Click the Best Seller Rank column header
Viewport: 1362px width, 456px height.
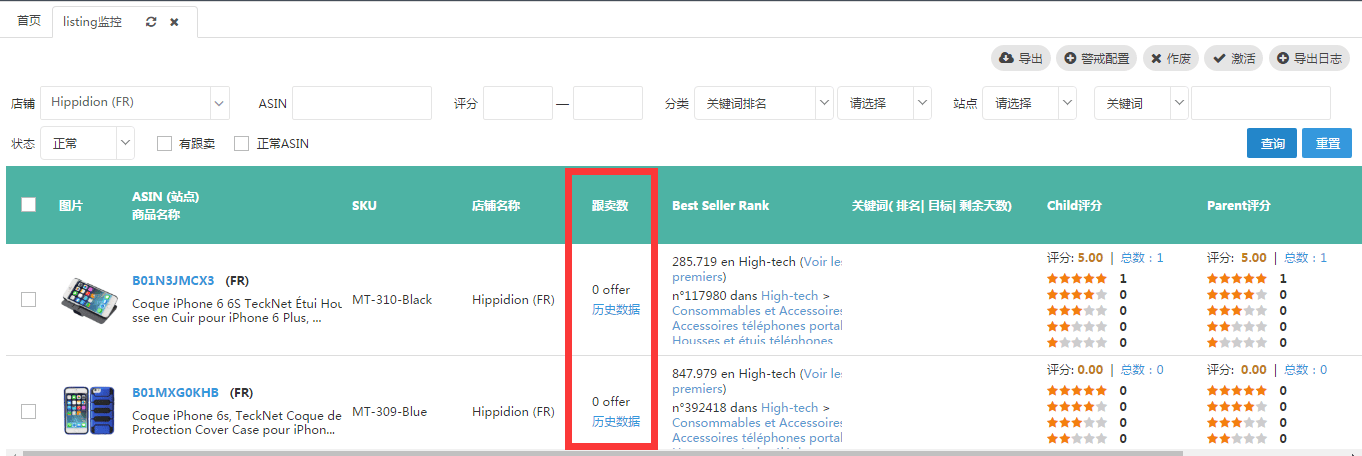point(721,205)
